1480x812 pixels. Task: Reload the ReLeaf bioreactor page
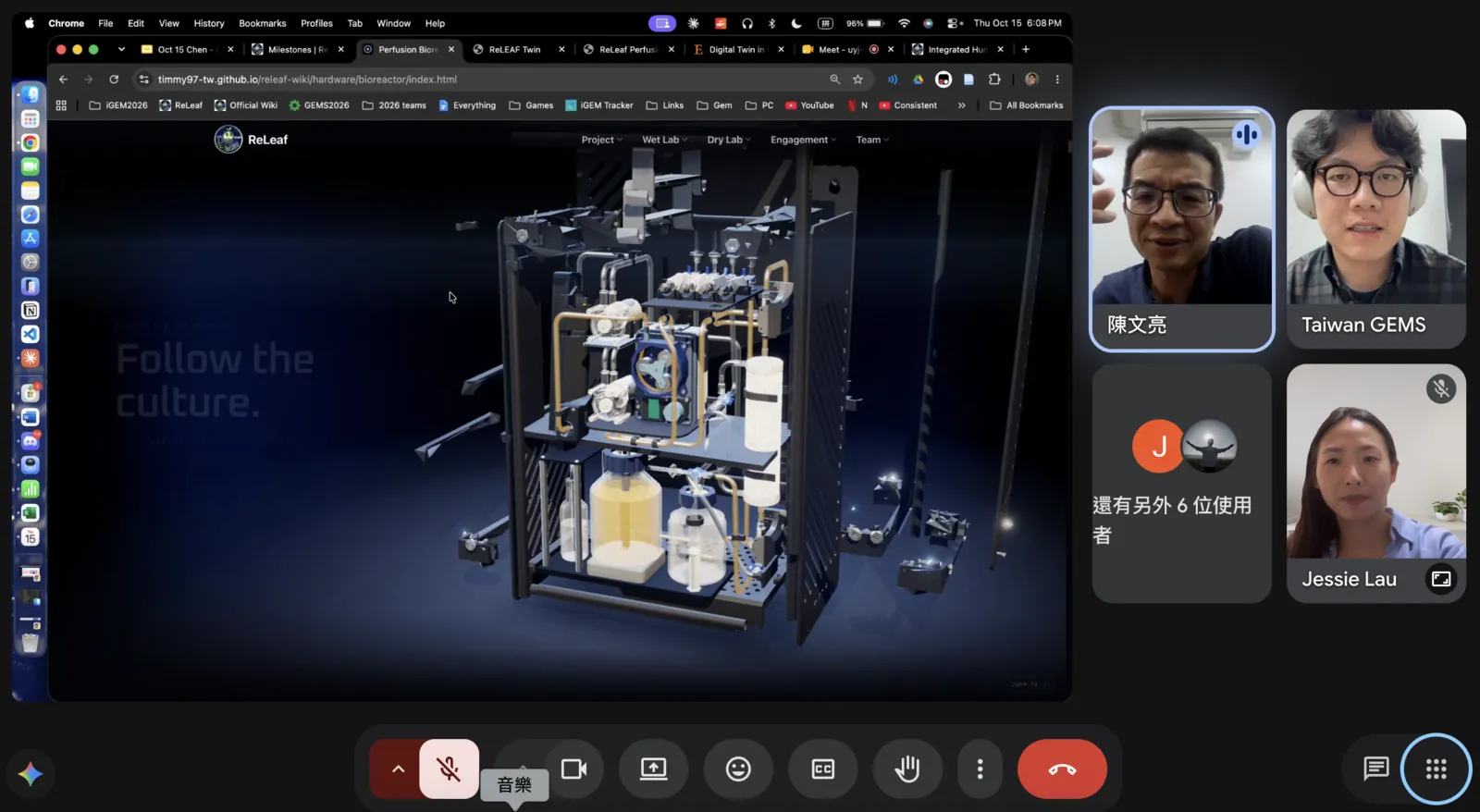pos(114,80)
